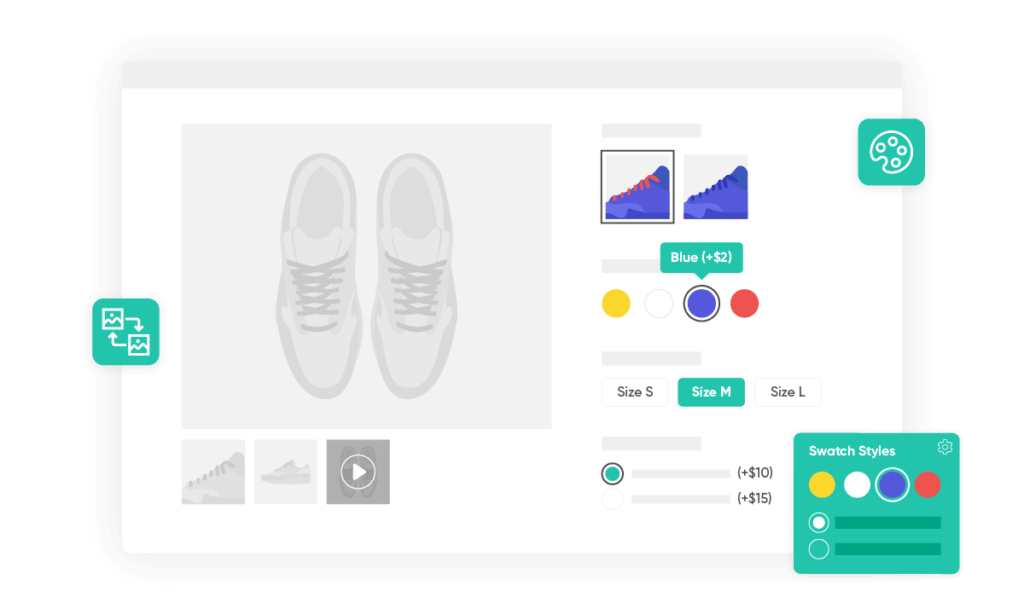Choose red swatch in Swatch Styles panel
Image resolution: width=1024 pixels, height=614 pixels.
(x=927, y=485)
